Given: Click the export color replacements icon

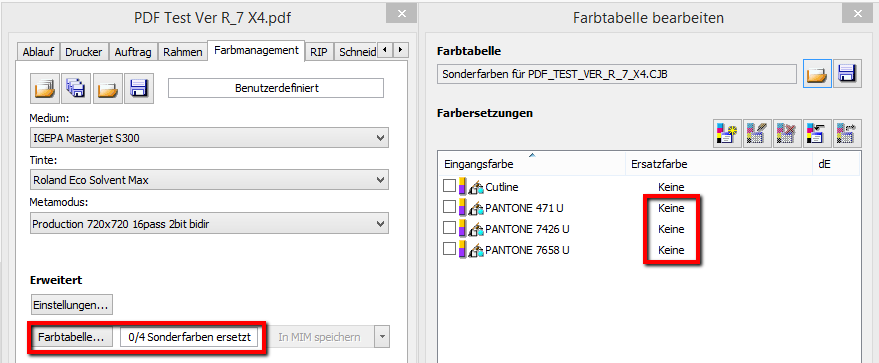Looking at the screenshot, I should [x=847, y=134].
